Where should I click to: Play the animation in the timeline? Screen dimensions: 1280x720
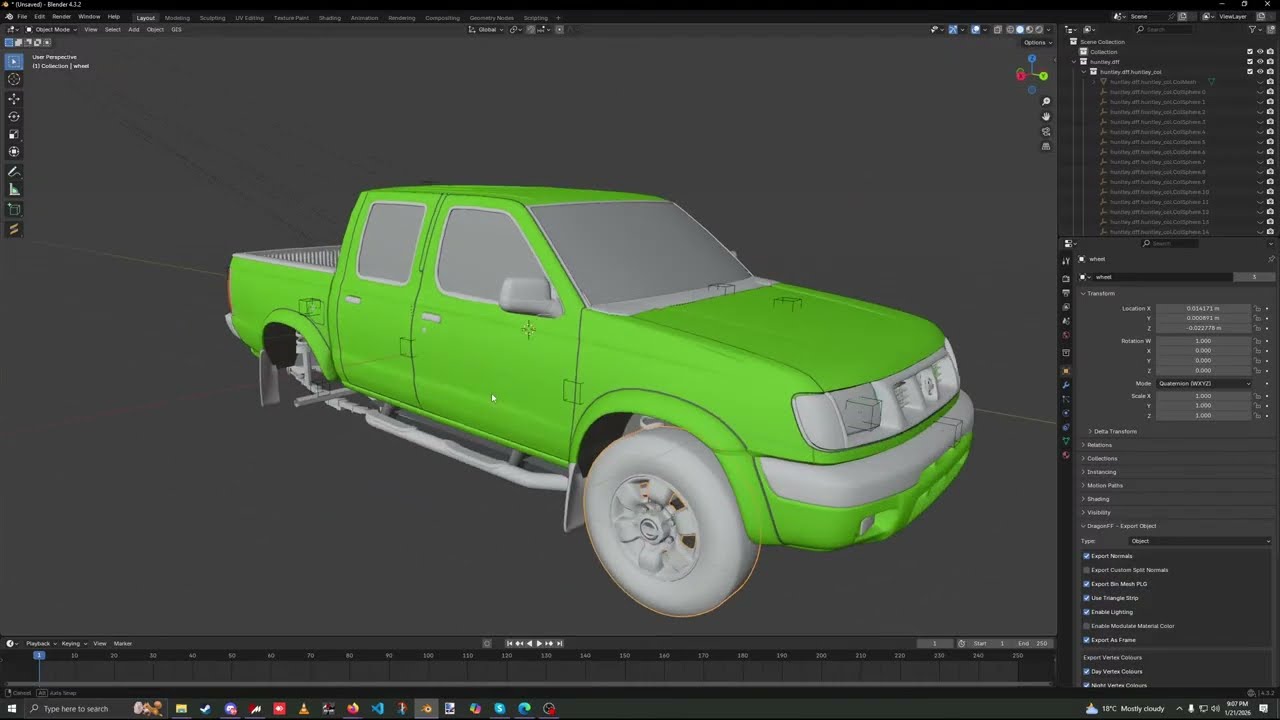pos(539,643)
